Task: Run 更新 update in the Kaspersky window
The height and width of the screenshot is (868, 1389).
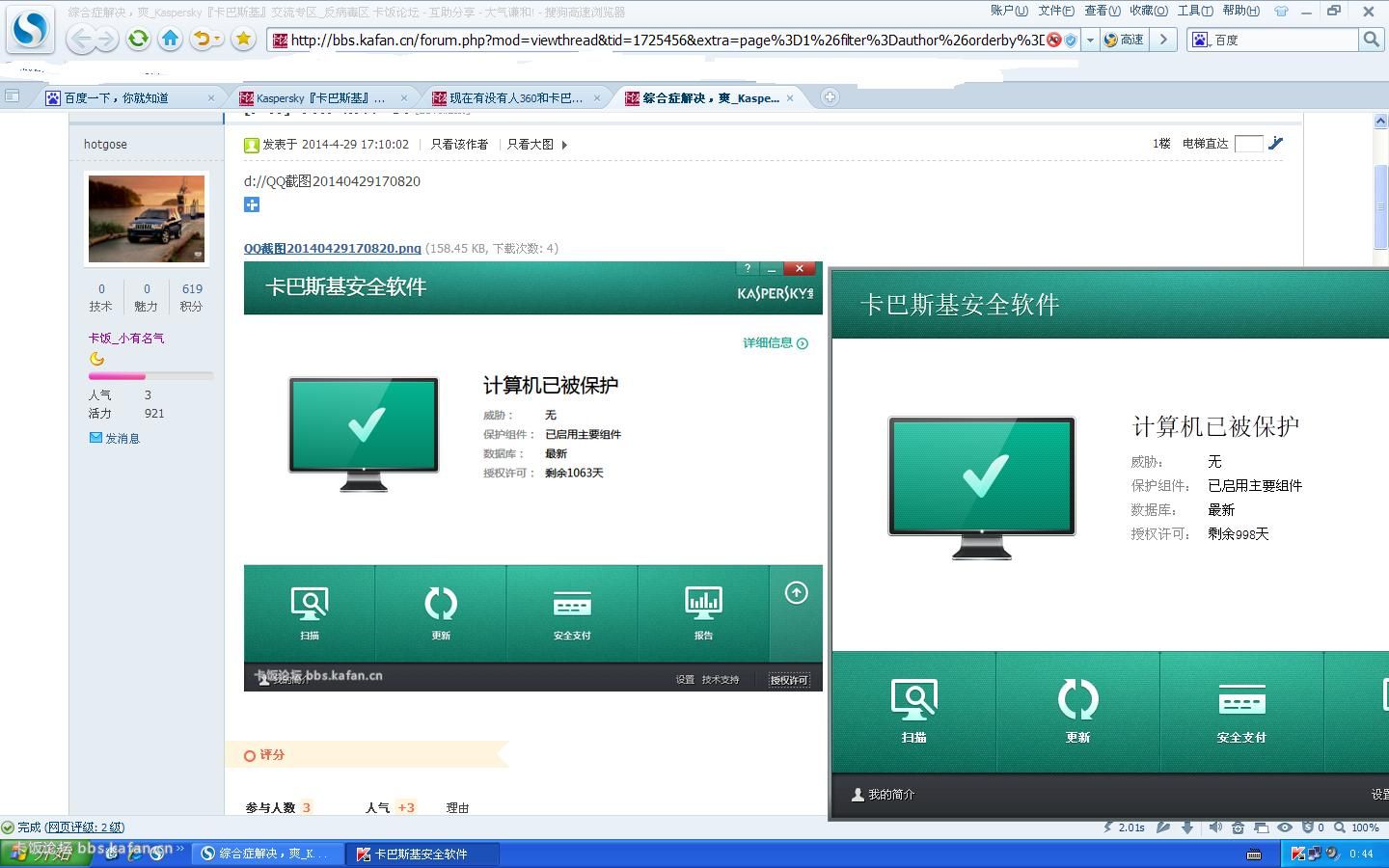Action: (x=1077, y=712)
